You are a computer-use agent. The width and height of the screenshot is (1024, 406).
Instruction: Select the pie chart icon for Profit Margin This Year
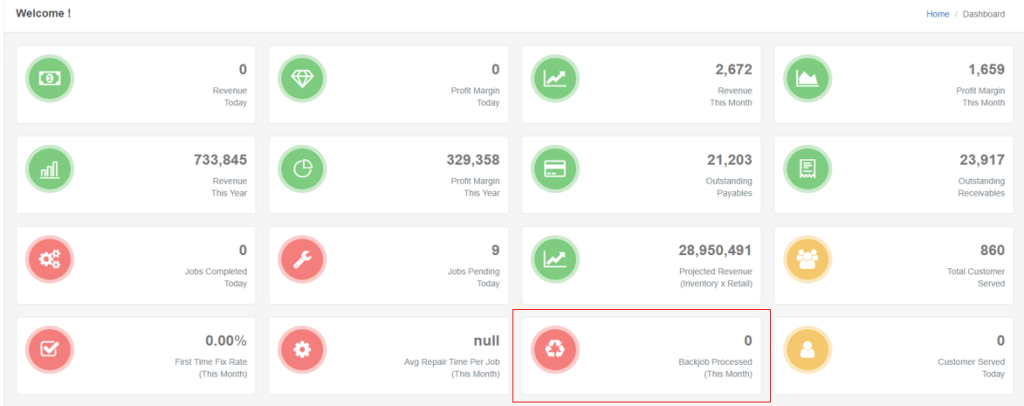tap(302, 169)
